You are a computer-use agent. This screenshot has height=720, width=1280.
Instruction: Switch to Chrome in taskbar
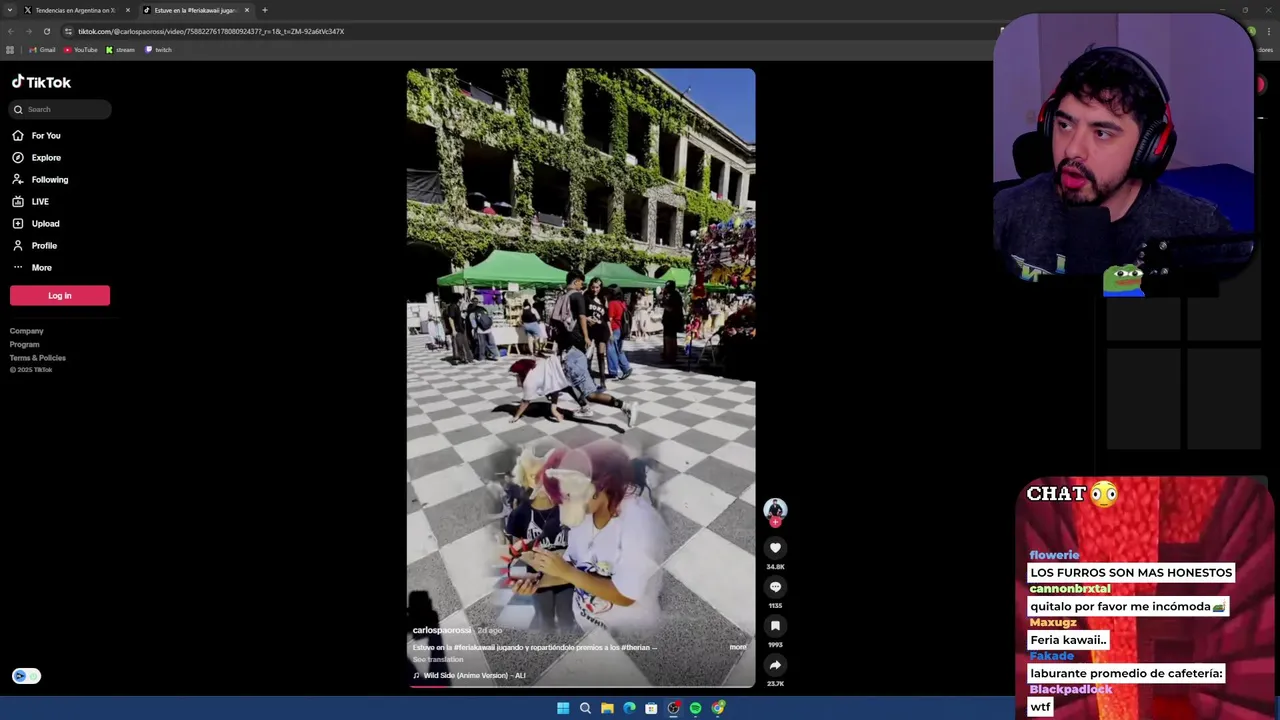click(x=718, y=708)
